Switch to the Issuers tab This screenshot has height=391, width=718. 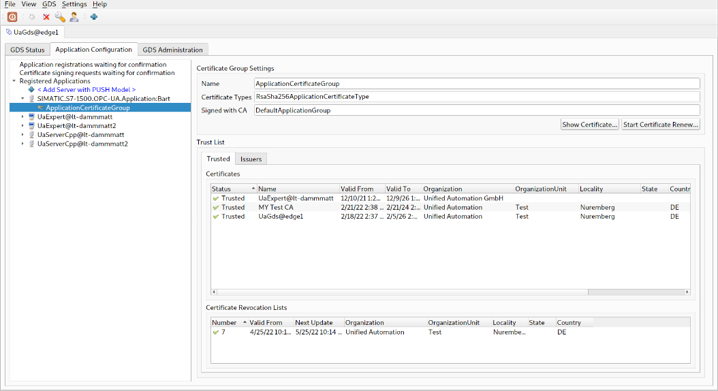point(251,159)
